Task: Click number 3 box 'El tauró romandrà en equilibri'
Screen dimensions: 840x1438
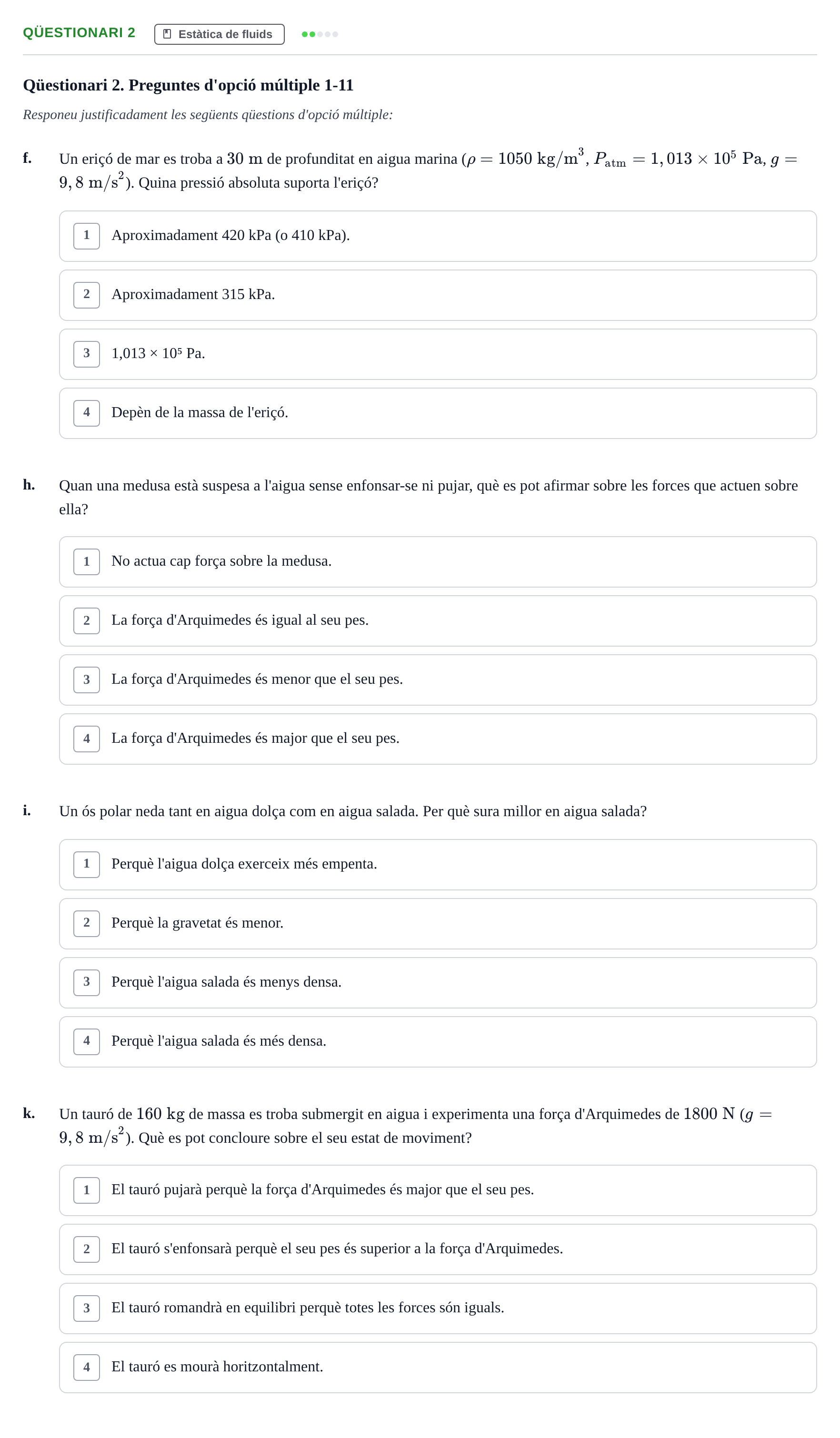Action: point(87,1308)
